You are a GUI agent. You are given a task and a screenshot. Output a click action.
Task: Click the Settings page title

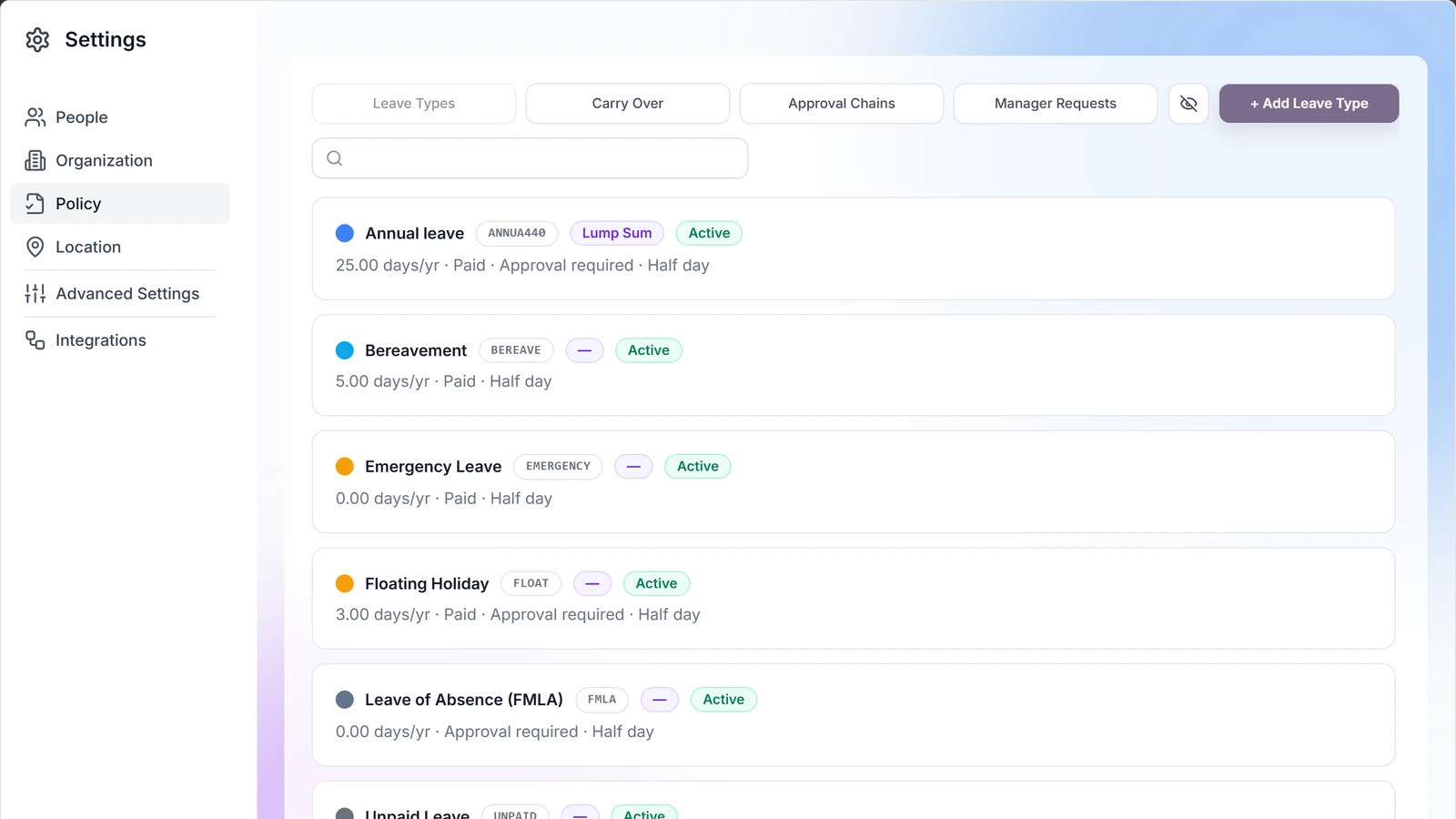tap(106, 40)
